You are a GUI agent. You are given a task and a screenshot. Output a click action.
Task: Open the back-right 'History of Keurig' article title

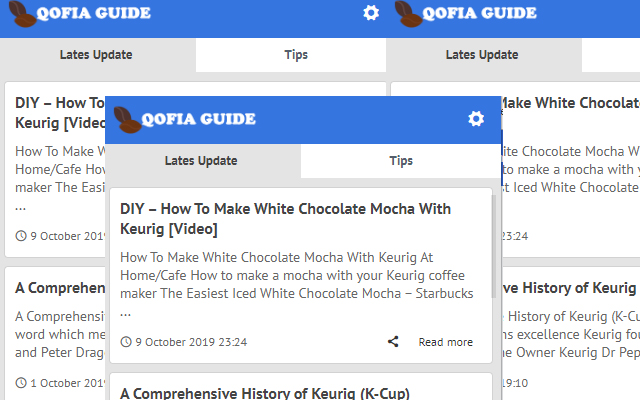coord(566,288)
